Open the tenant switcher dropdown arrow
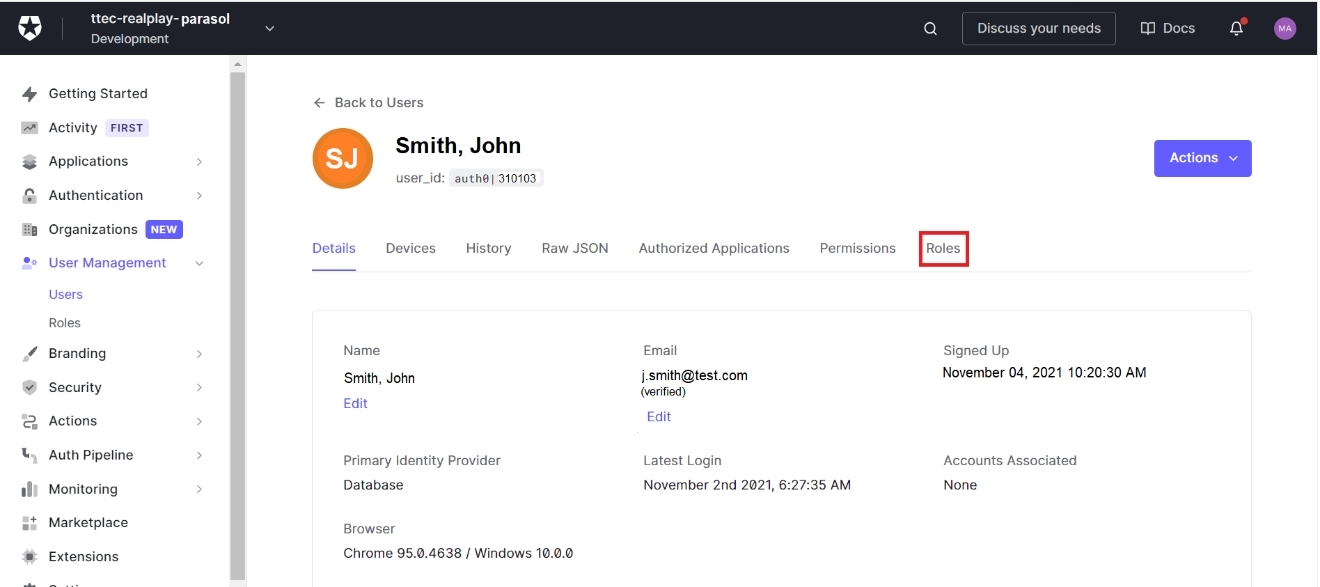 (x=269, y=29)
